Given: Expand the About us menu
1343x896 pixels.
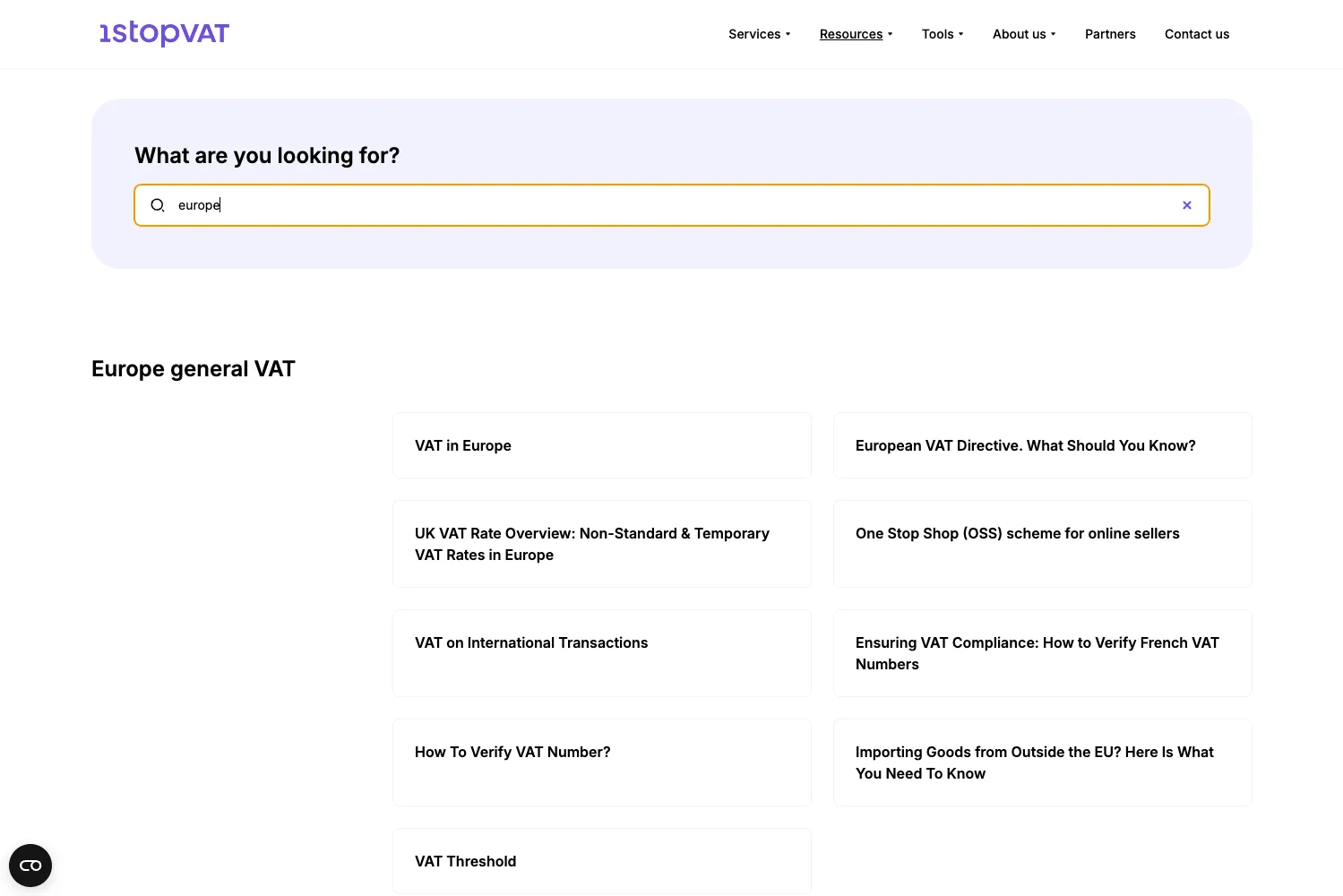Looking at the screenshot, I should tap(1024, 34).
